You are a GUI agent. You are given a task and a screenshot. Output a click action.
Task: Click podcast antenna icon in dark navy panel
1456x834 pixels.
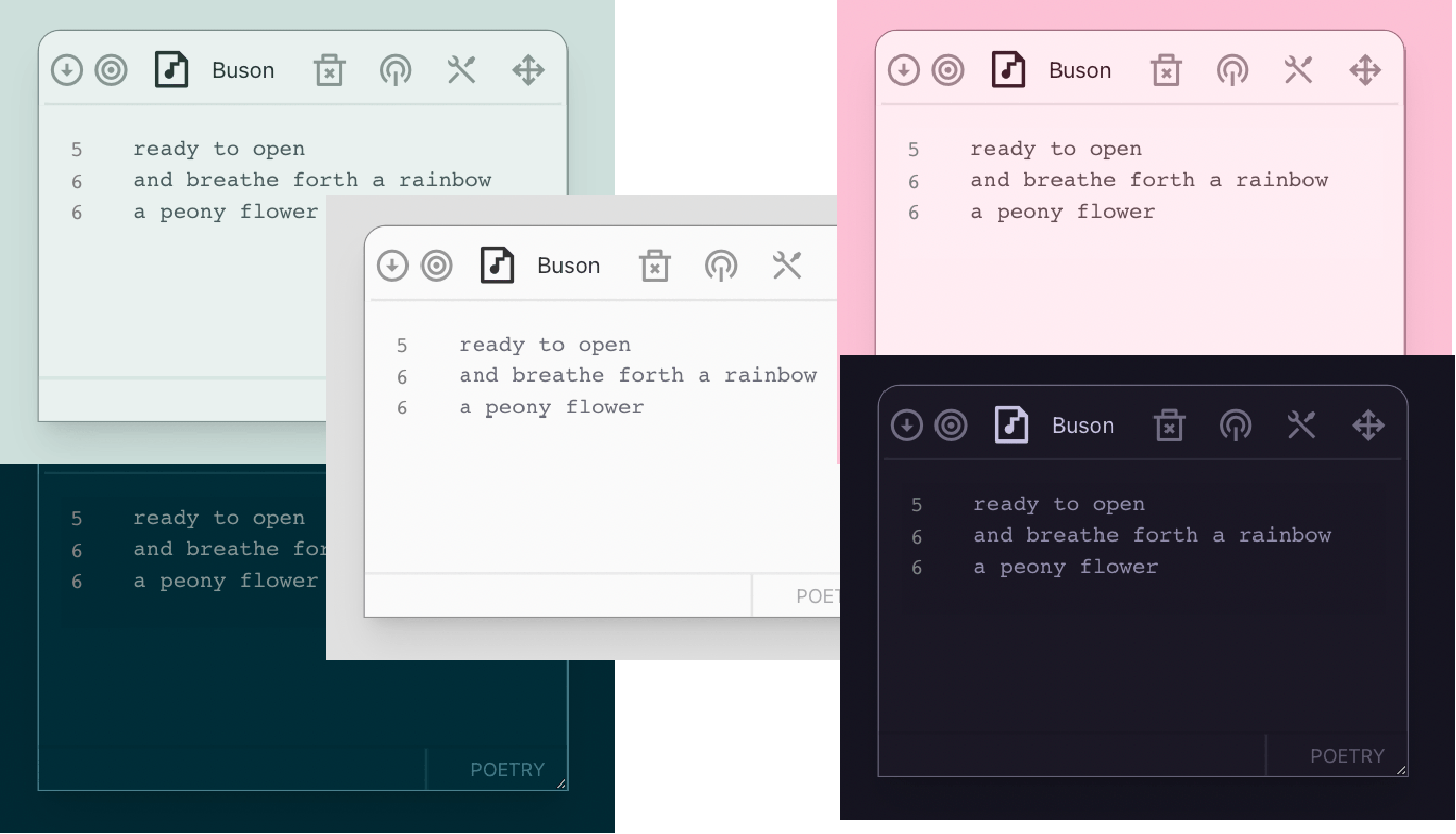(1235, 426)
